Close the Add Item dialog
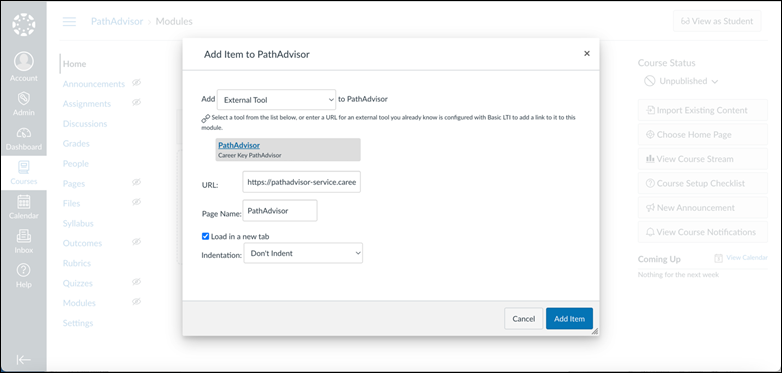 586,53
